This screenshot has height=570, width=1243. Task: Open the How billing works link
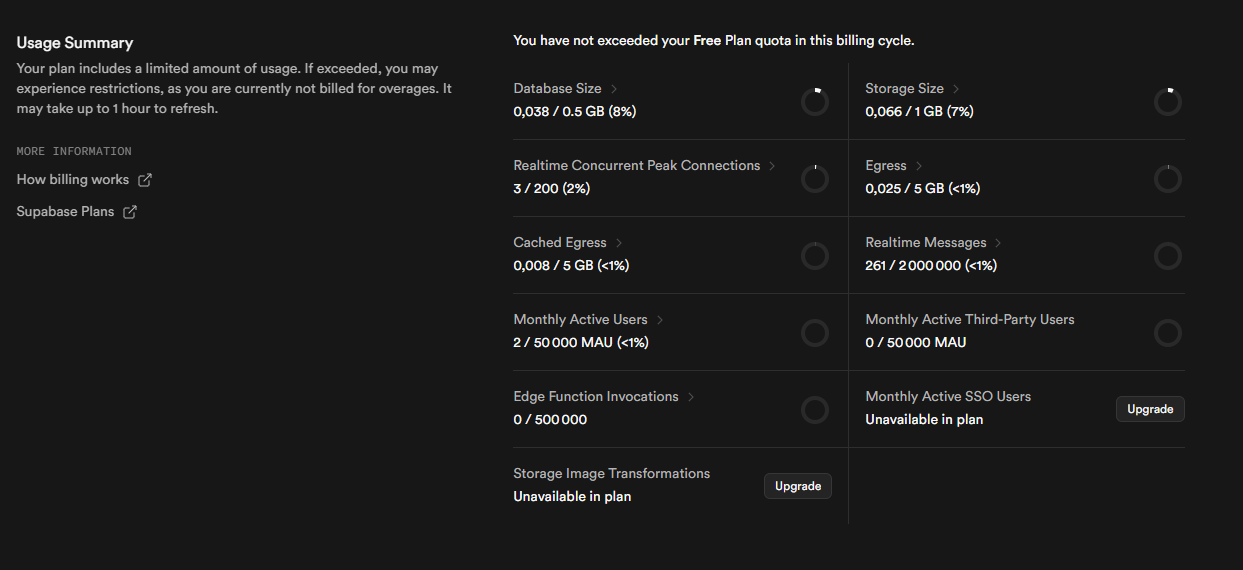73,180
